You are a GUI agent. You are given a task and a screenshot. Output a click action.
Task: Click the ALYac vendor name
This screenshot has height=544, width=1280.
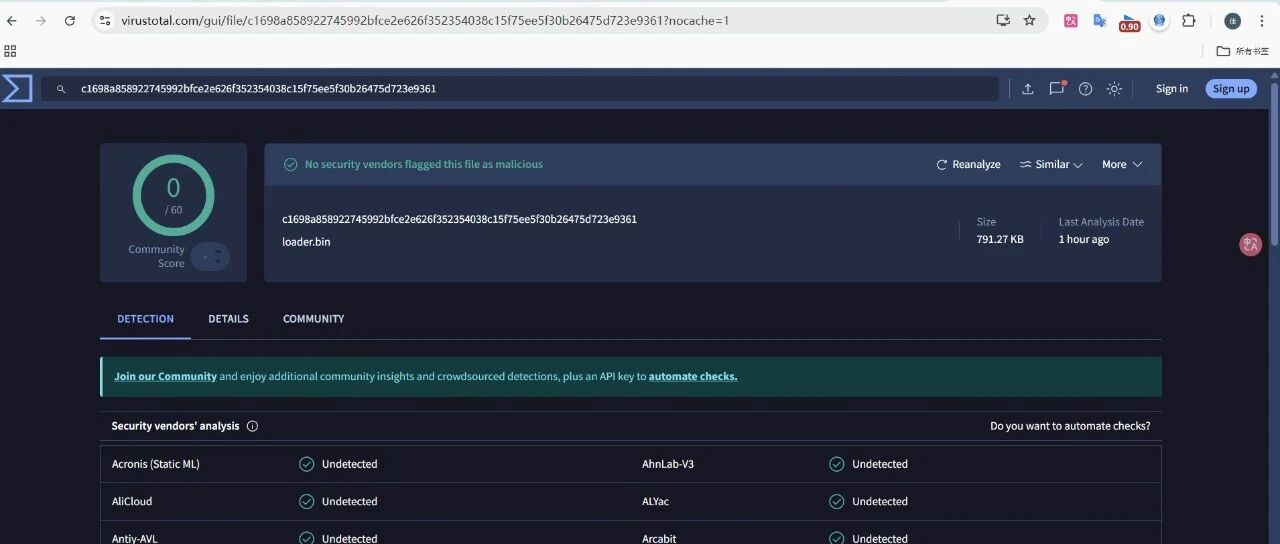[656, 502]
